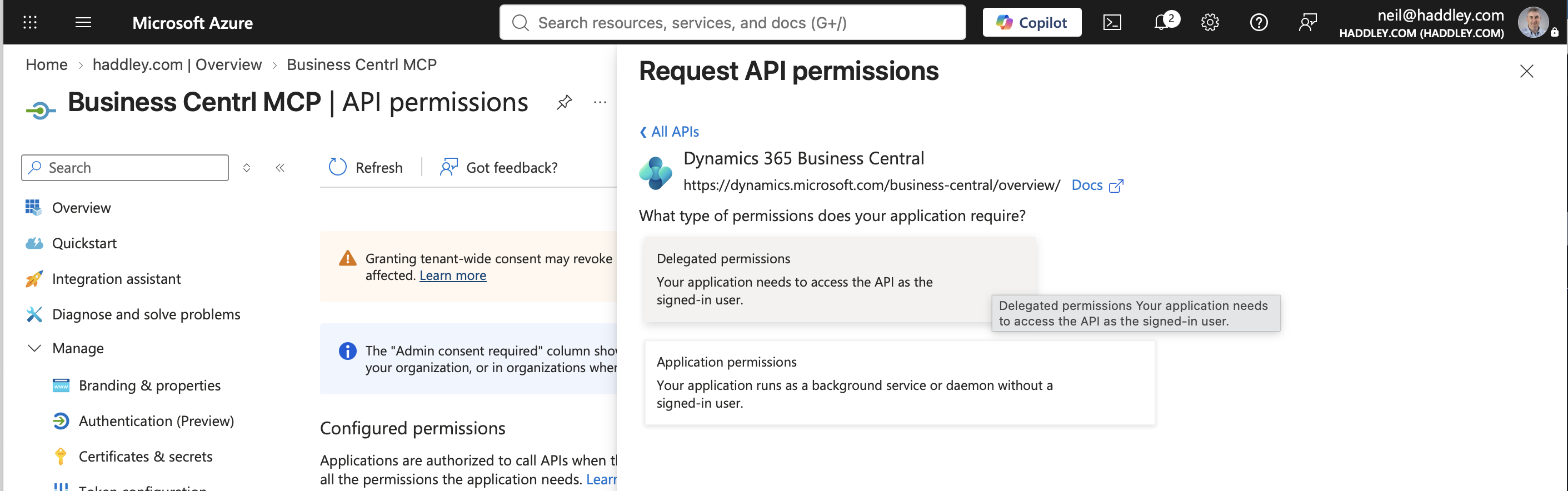The width and height of the screenshot is (1568, 491).
Task: Open the portal hamburger menu
Action: (x=83, y=23)
